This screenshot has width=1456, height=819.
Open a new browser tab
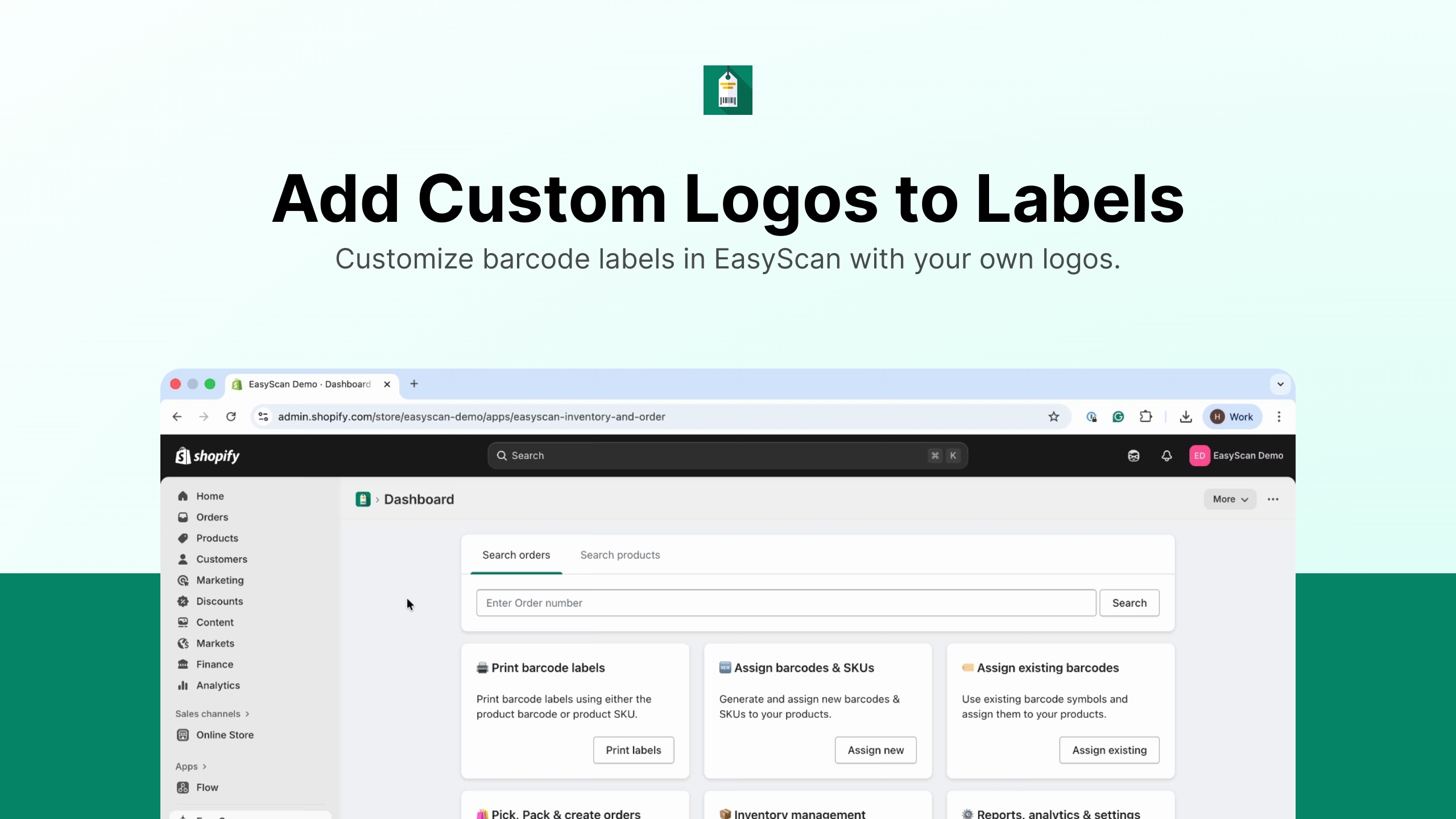coord(414,384)
